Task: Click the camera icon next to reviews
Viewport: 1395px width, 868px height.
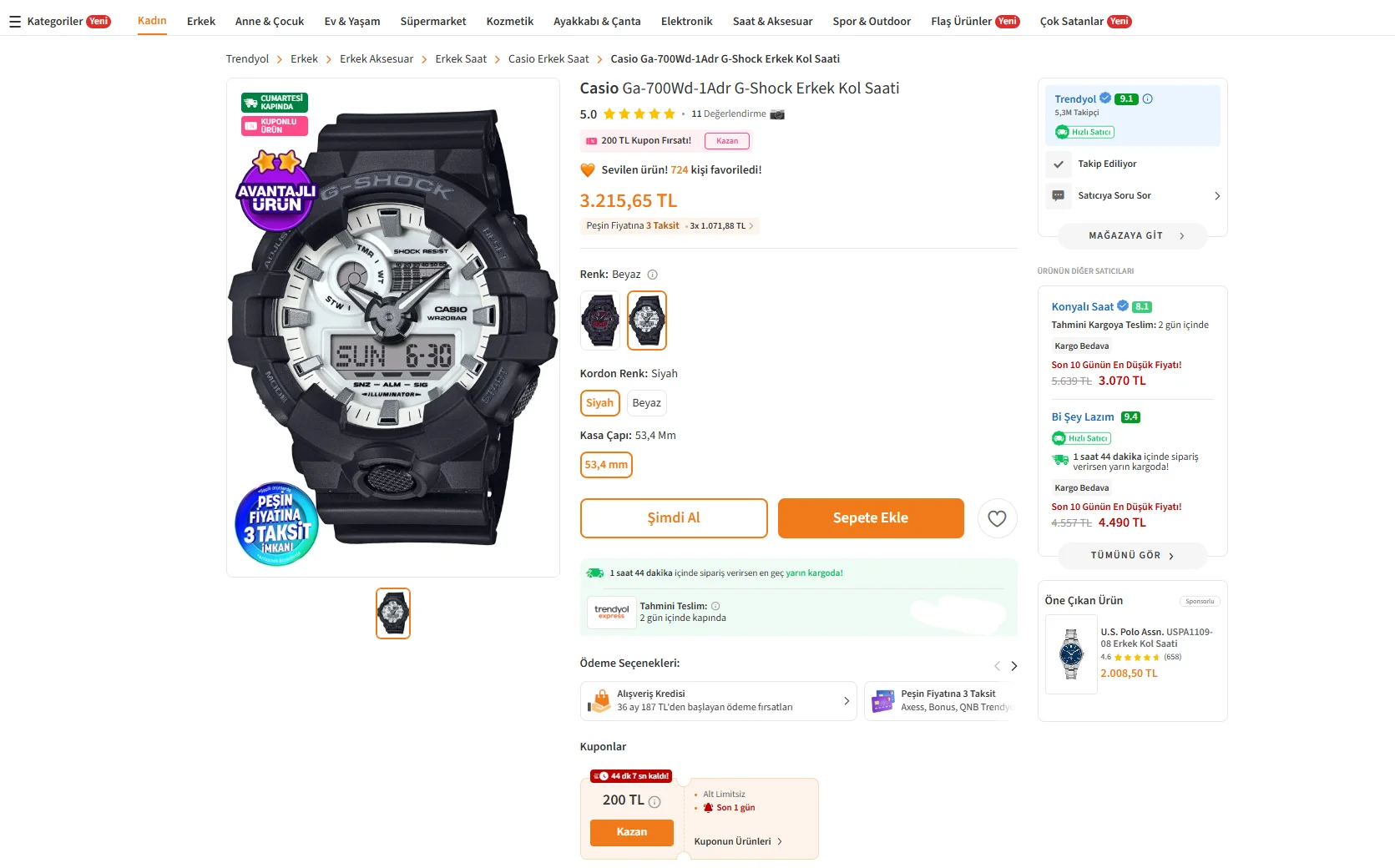Action: tap(777, 114)
